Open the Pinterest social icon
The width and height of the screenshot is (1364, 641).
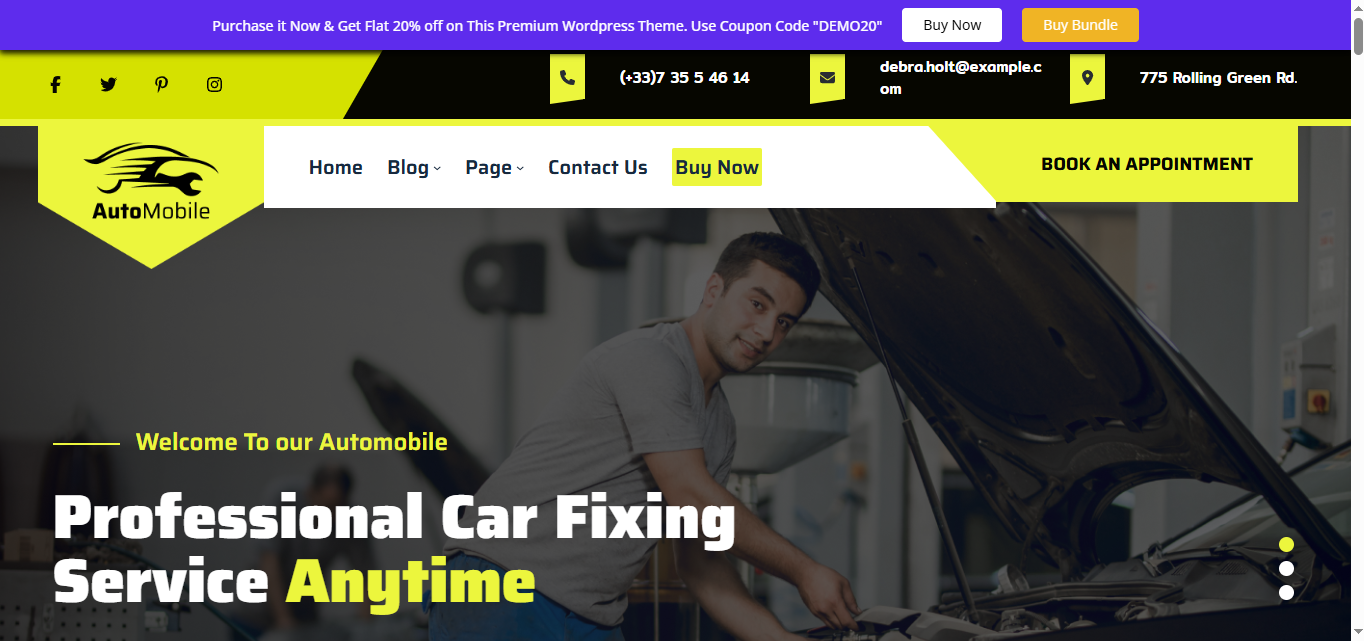[x=161, y=85]
